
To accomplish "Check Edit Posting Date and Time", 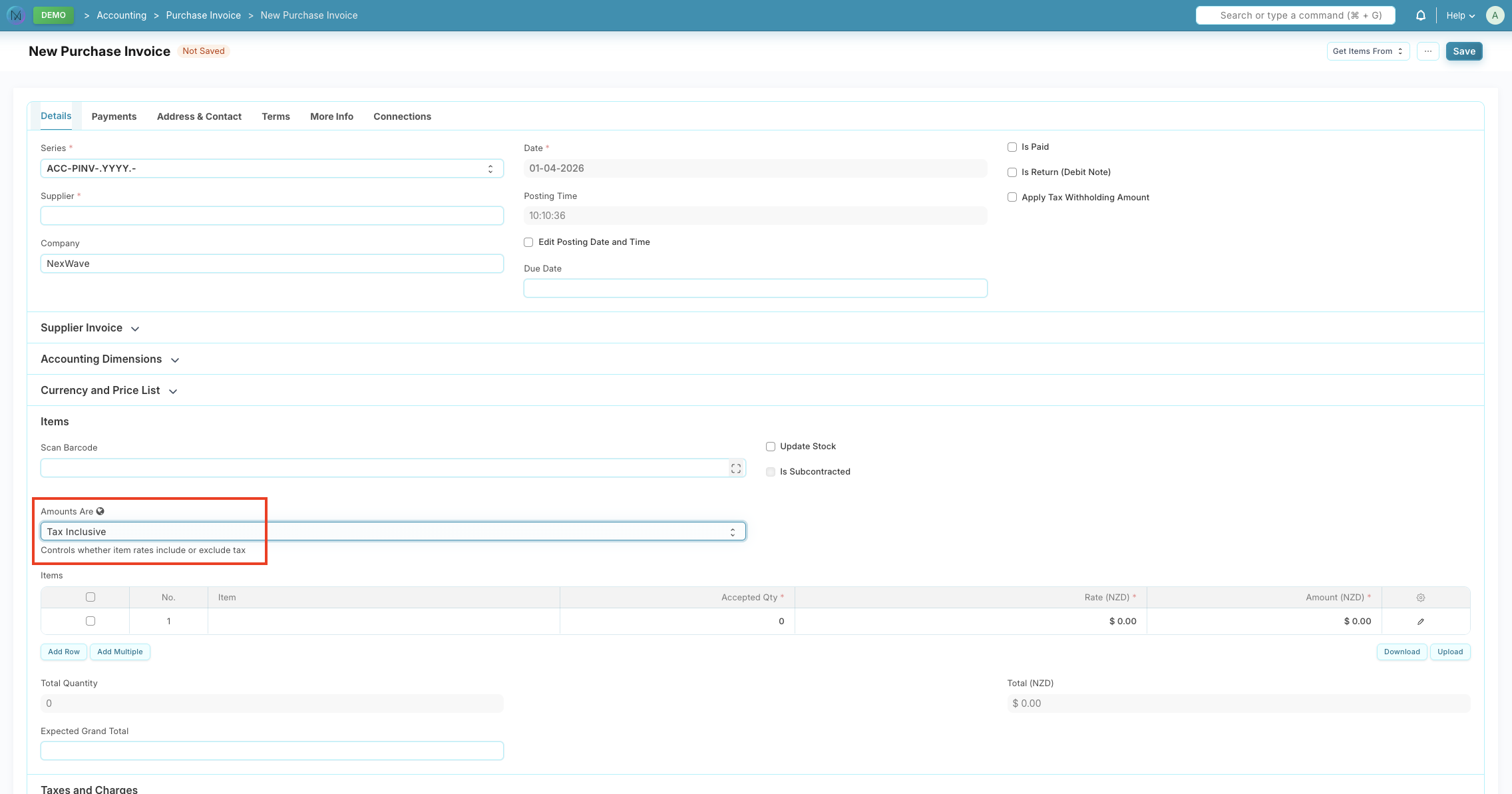I will pyautogui.click(x=528, y=242).
